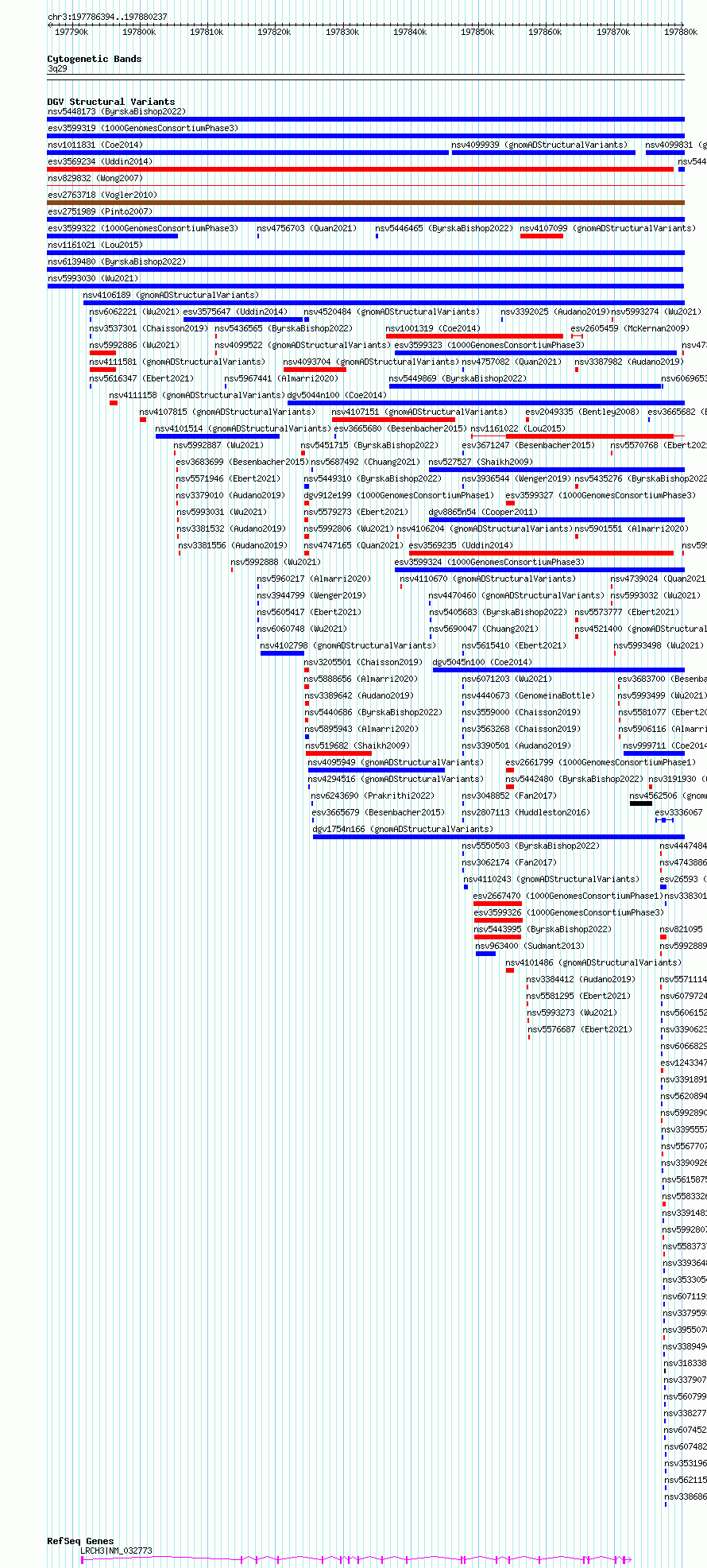Image resolution: width=707 pixels, height=1568 pixels.
Task: Click dgv8865n54 (Cooper2011) label
Action: pos(483,512)
